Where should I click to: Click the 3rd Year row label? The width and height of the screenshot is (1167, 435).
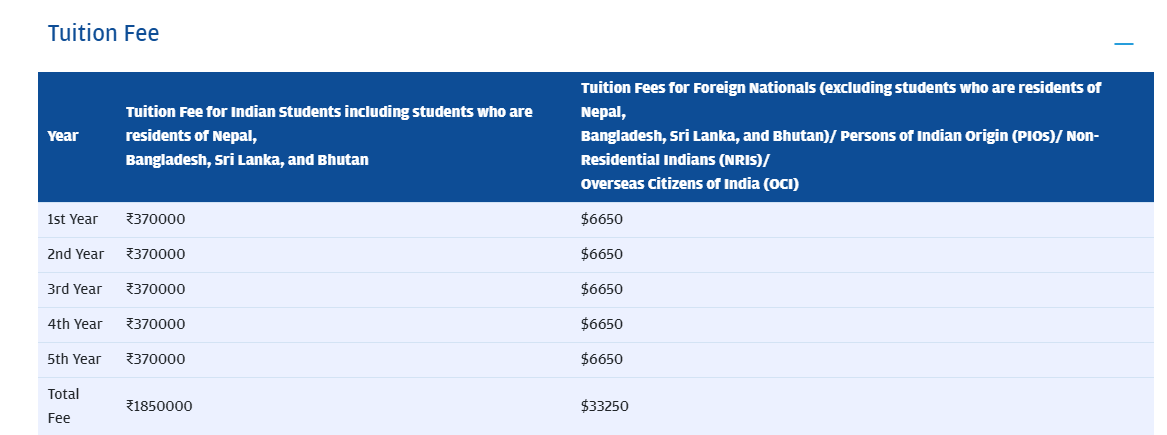point(75,289)
